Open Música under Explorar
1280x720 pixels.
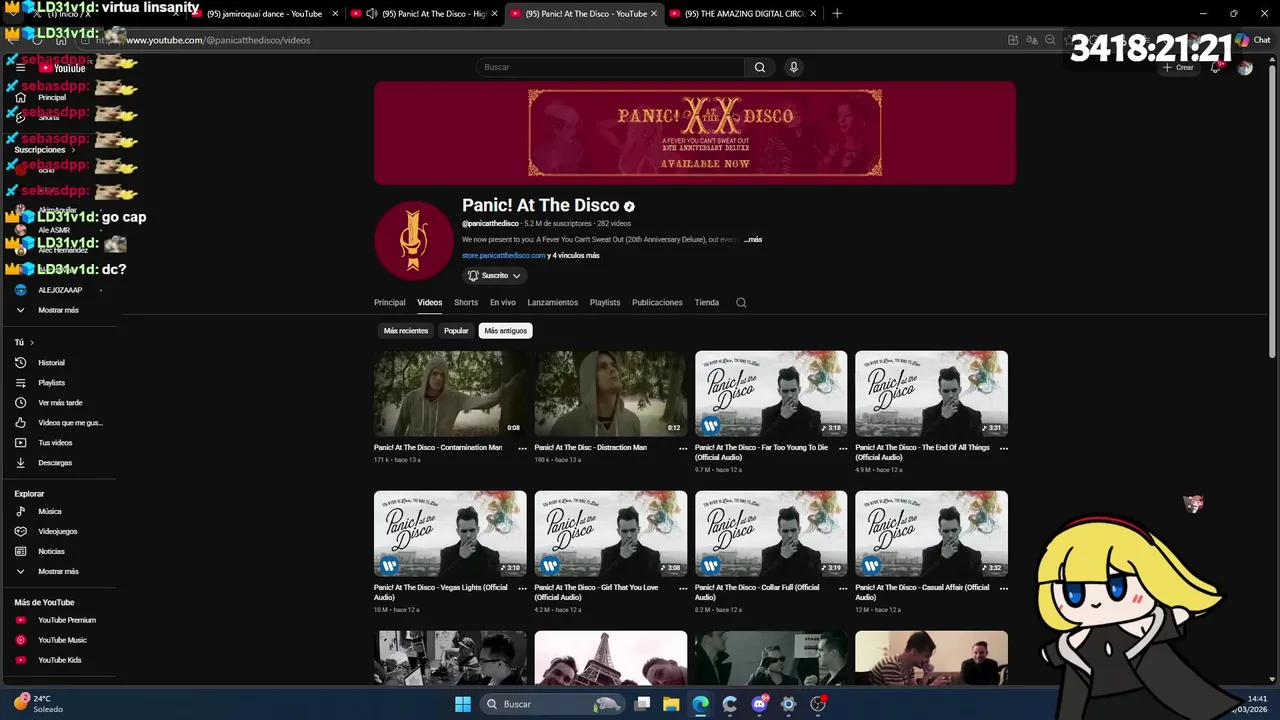[x=60, y=511]
